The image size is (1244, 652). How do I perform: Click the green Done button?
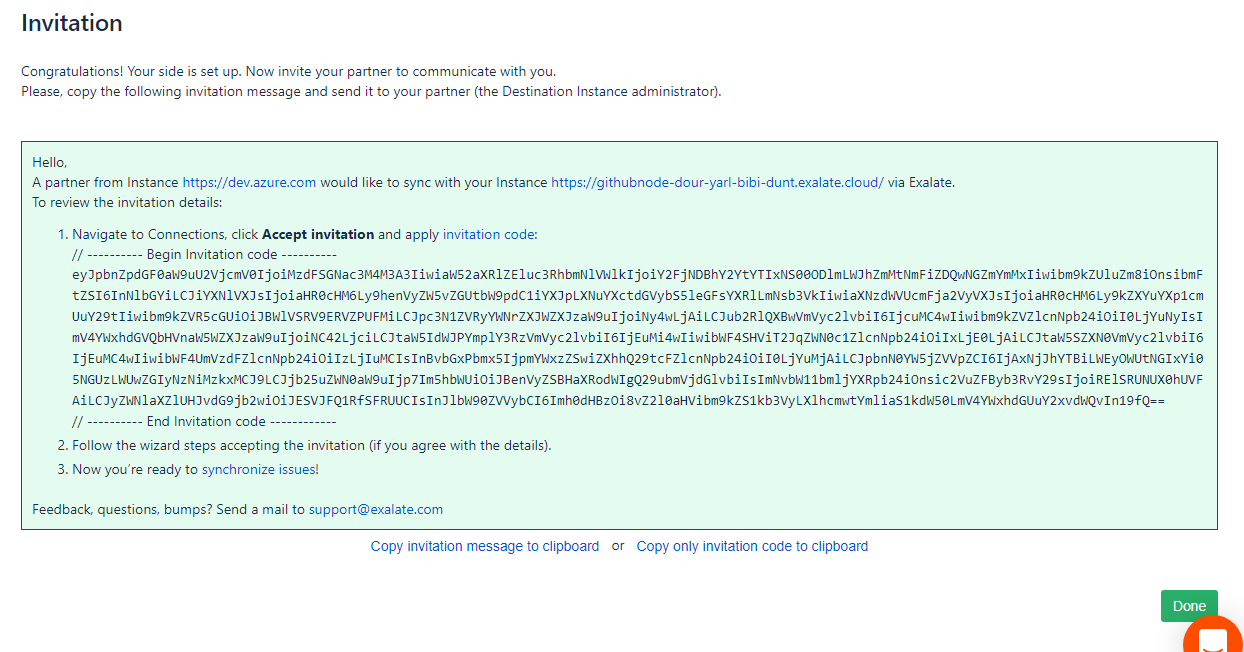[1189, 606]
